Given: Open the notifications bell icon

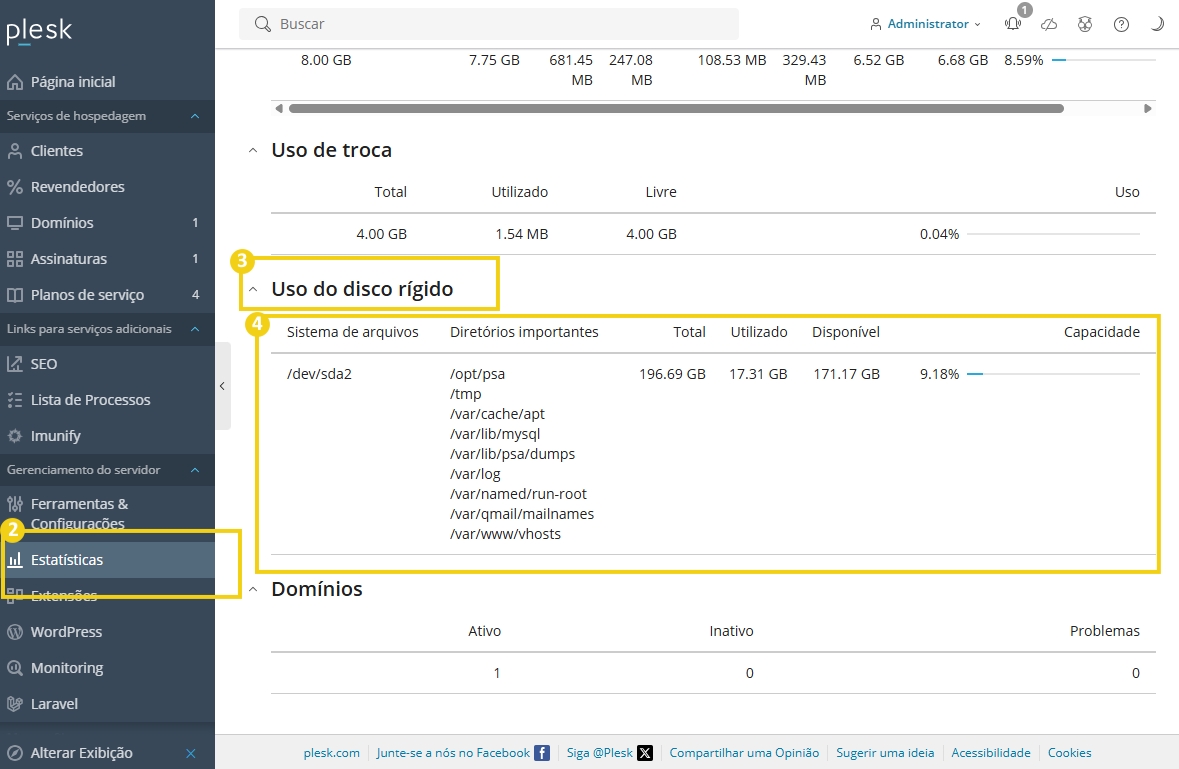Looking at the screenshot, I should click(1013, 24).
